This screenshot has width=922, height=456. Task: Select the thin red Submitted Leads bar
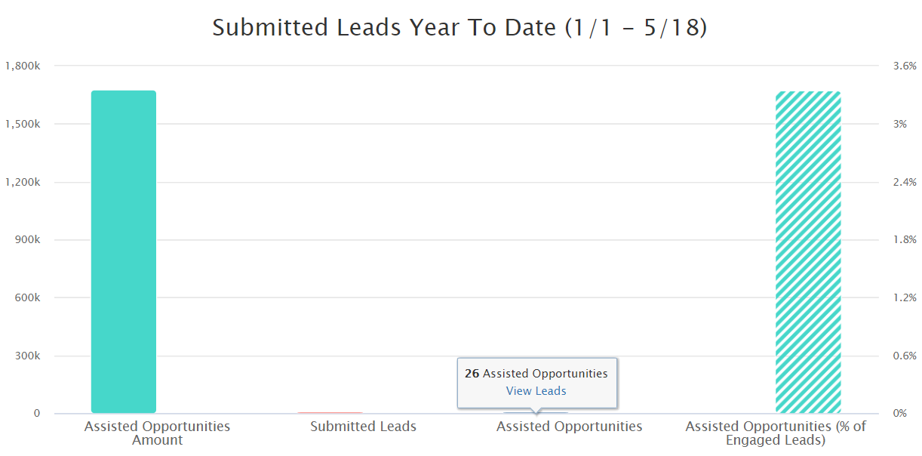click(330, 412)
